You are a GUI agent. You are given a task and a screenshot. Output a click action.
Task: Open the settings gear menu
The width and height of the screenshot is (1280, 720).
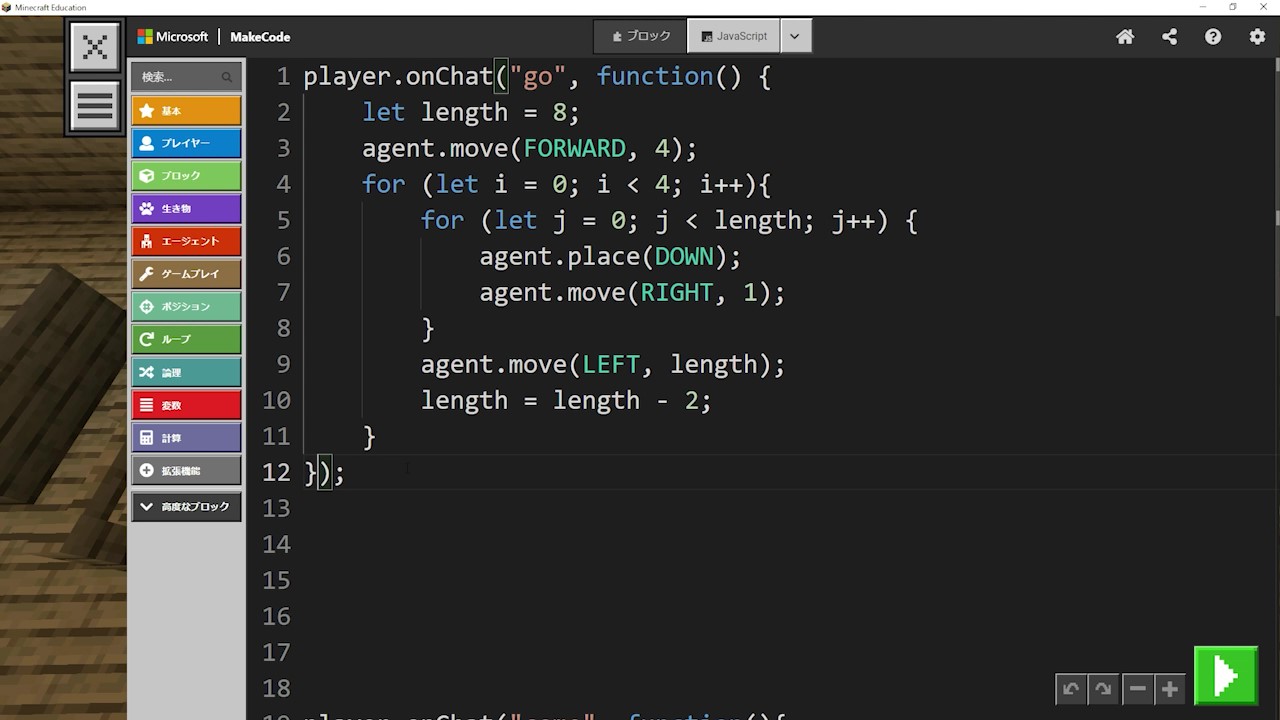1257,37
